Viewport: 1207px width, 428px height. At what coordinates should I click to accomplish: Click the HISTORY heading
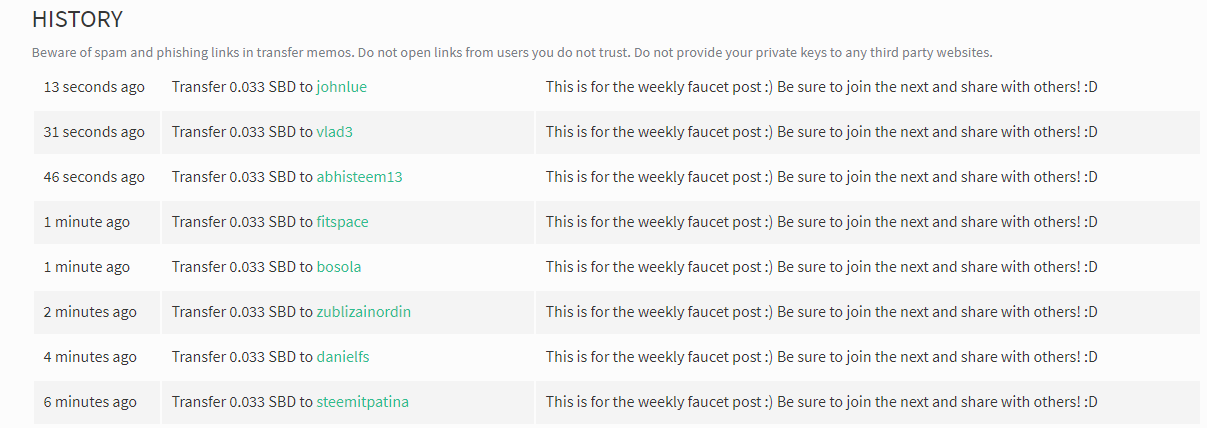click(78, 19)
